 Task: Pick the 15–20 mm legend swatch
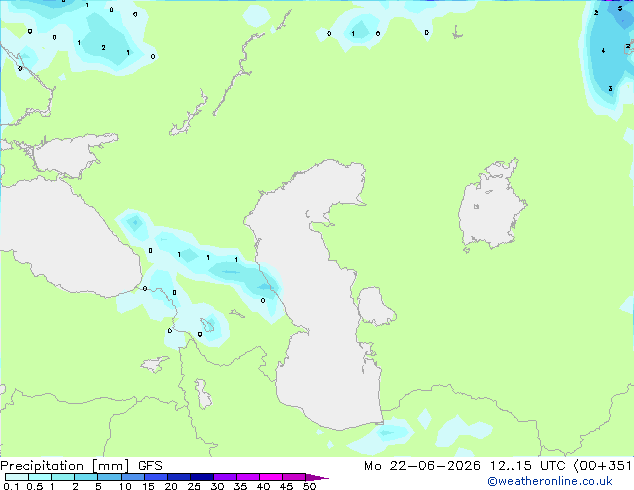(155, 477)
